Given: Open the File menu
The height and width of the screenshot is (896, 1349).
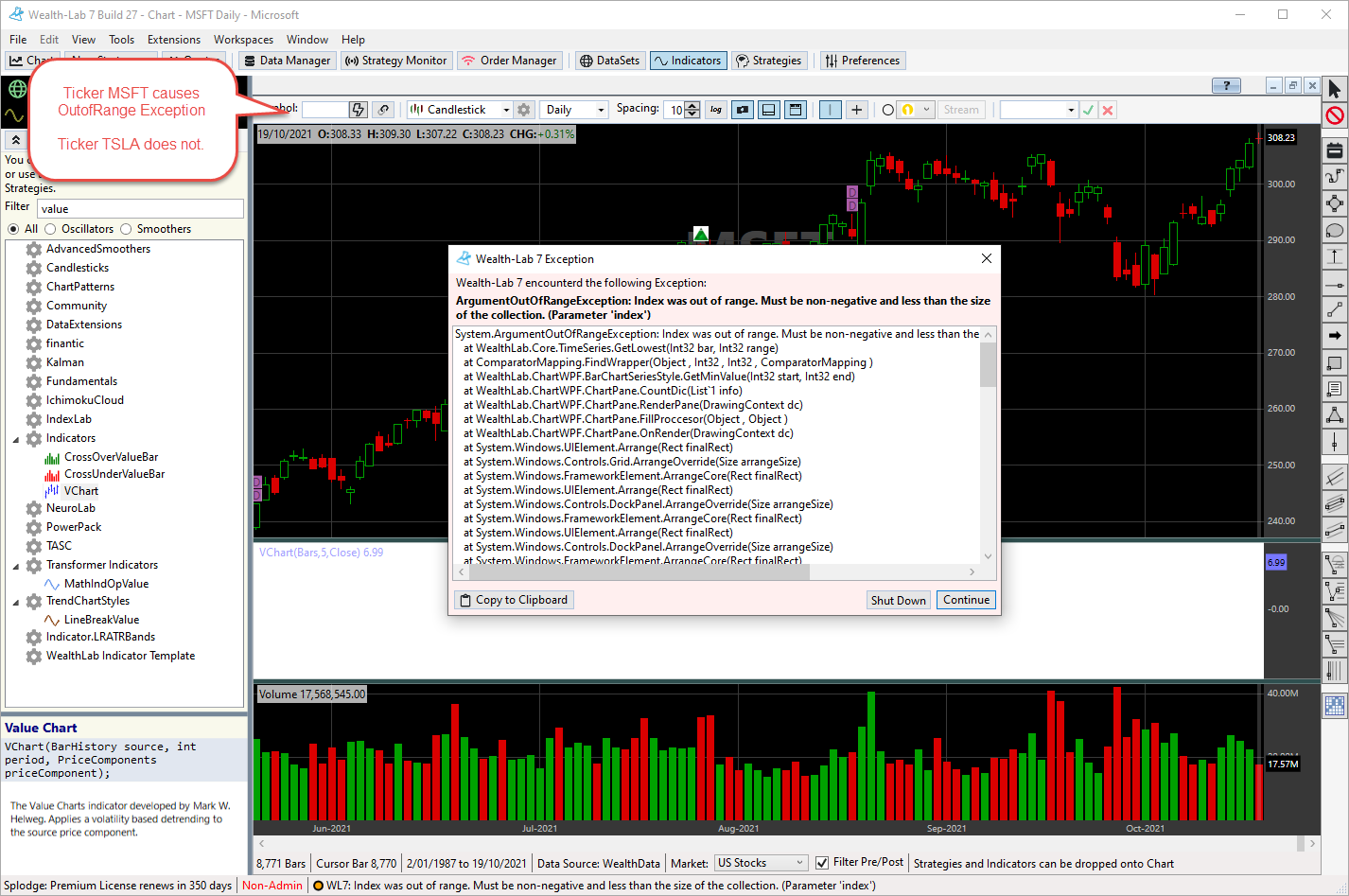Looking at the screenshot, I should pos(18,40).
